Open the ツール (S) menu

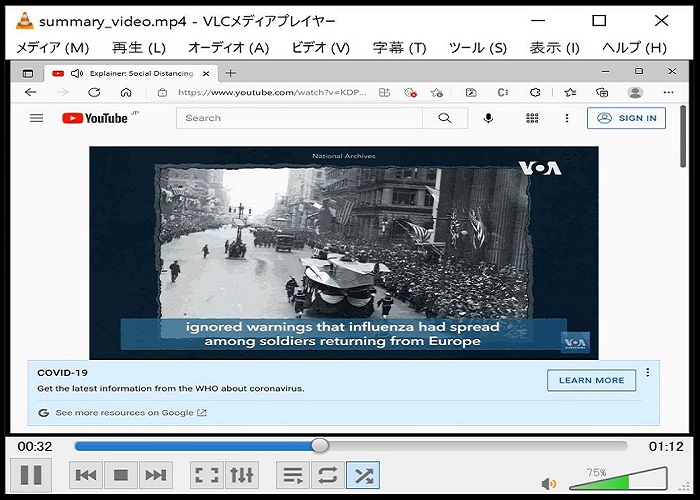pos(478,47)
